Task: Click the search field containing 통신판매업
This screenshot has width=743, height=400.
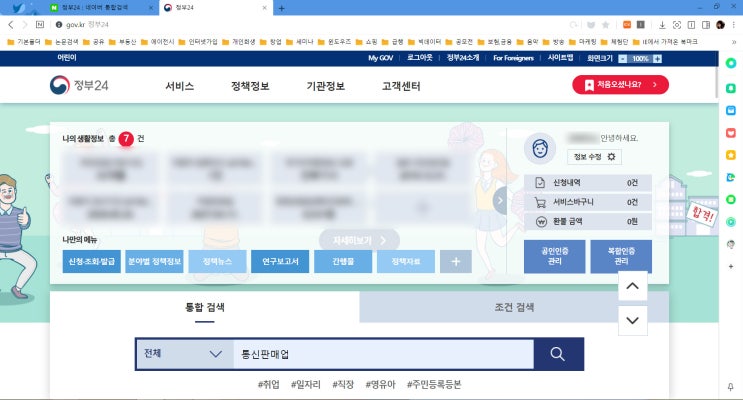Action: (383, 354)
